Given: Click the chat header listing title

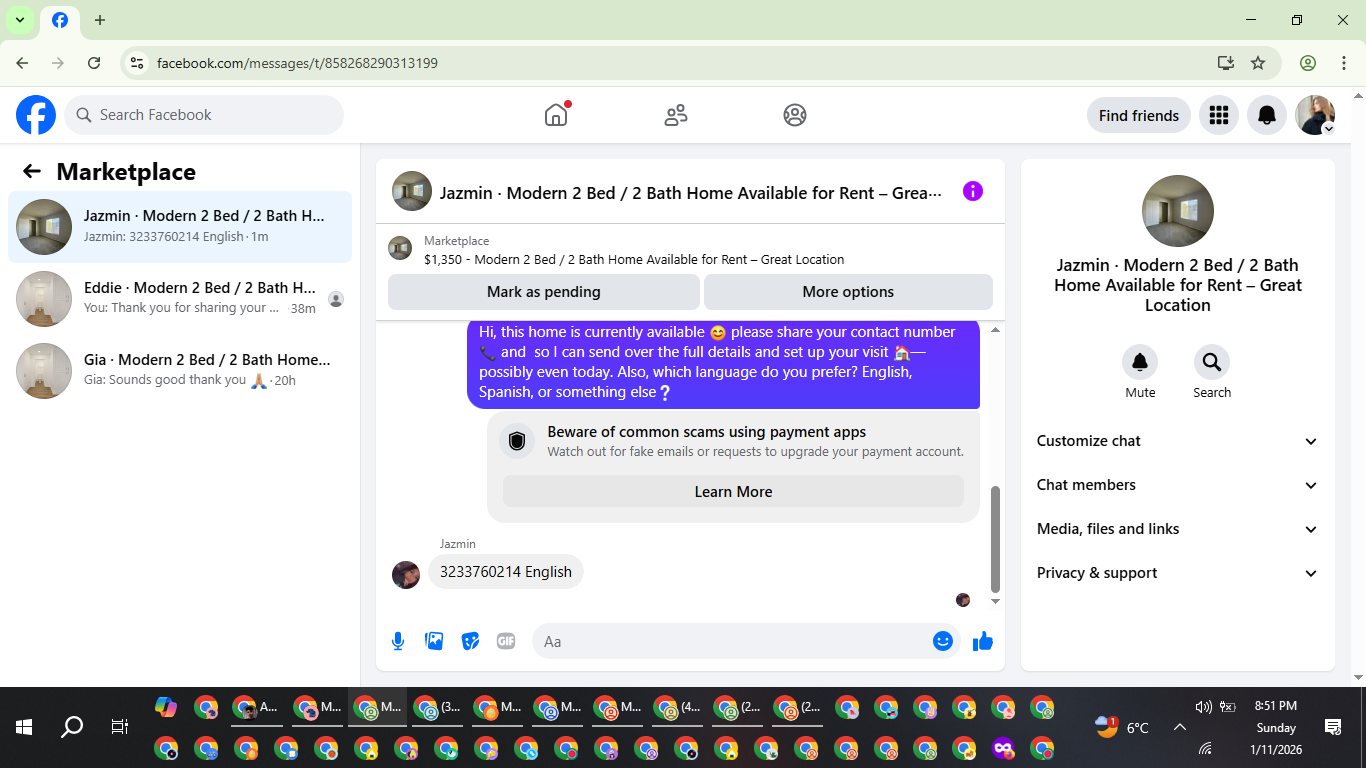Looking at the screenshot, I should coord(691,192).
